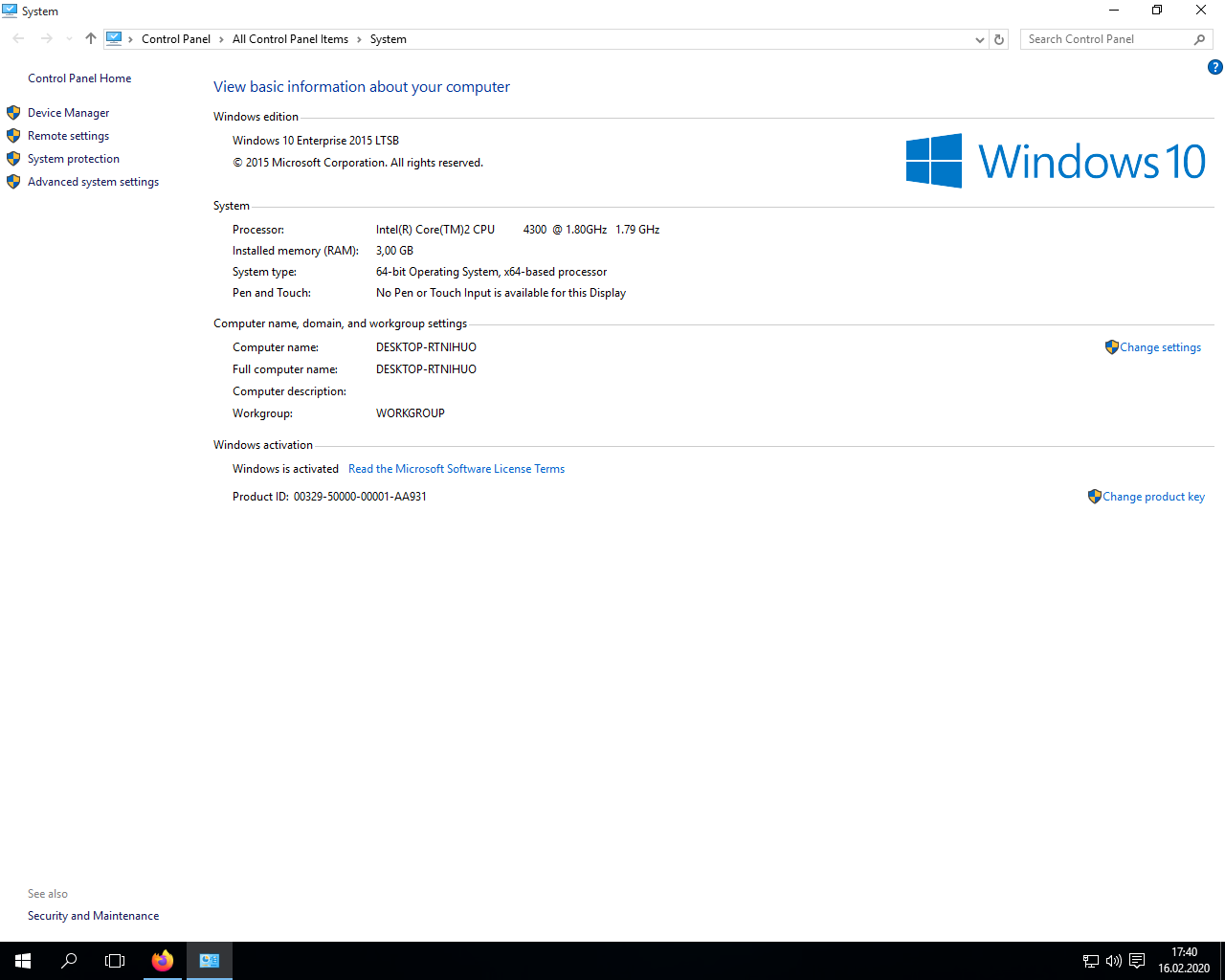This screenshot has height=980, width=1225.
Task: Select the System Control Panel taskbar button
Action: [x=210, y=961]
